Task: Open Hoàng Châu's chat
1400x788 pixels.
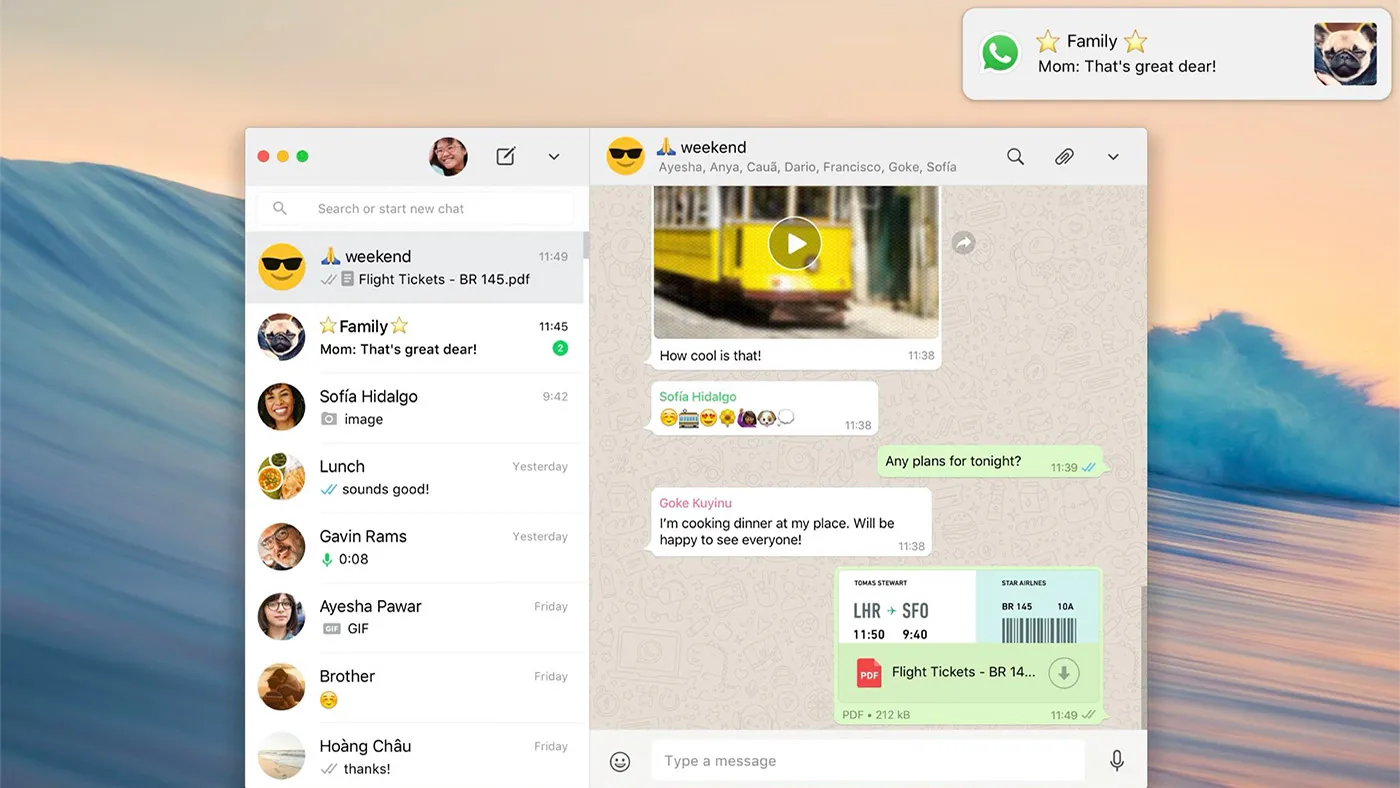Action: pos(415,756)
